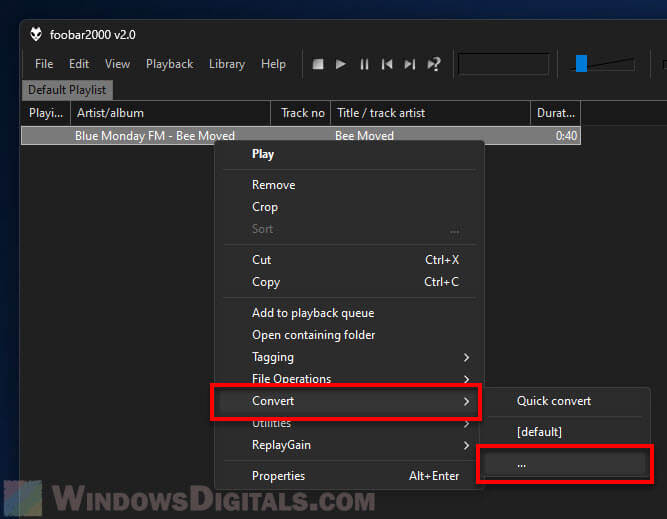Viewport: 667px width, 519px height.
Task: Click the Pause button in toolbar
Action: coord(364,64)
